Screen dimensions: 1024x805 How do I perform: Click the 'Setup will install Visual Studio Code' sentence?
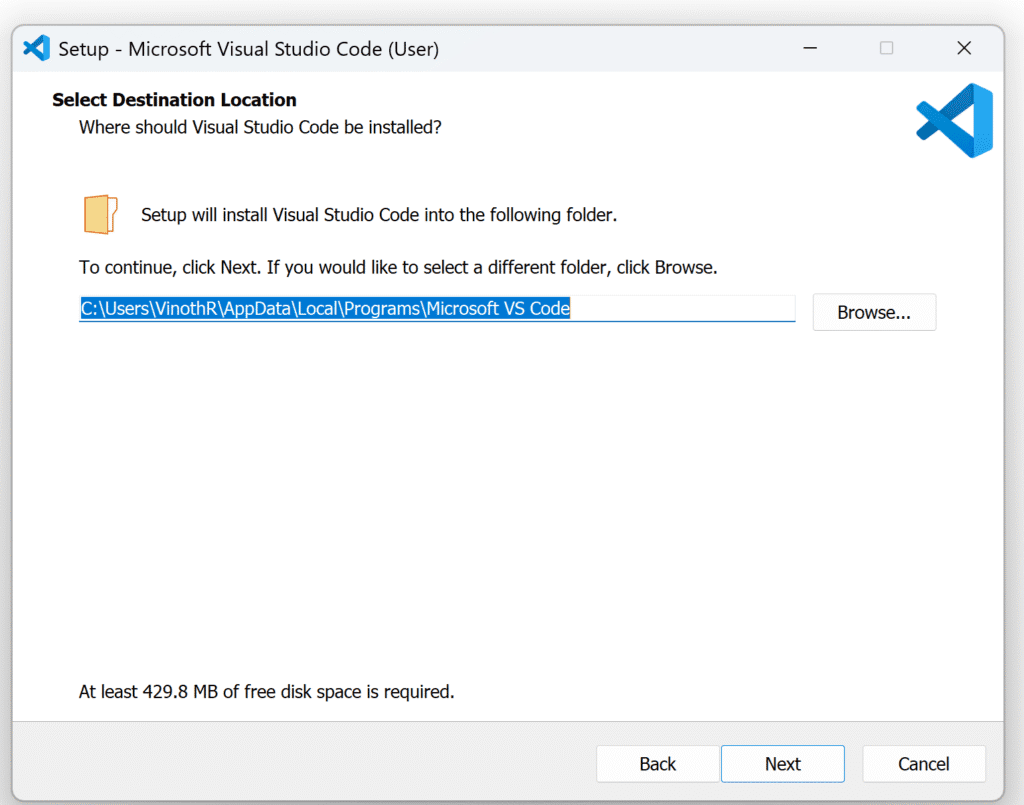point(379,215)
